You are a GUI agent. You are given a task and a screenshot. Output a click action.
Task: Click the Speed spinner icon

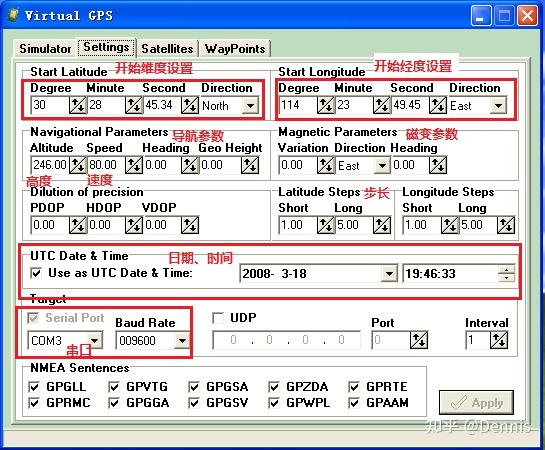(133, 165)
